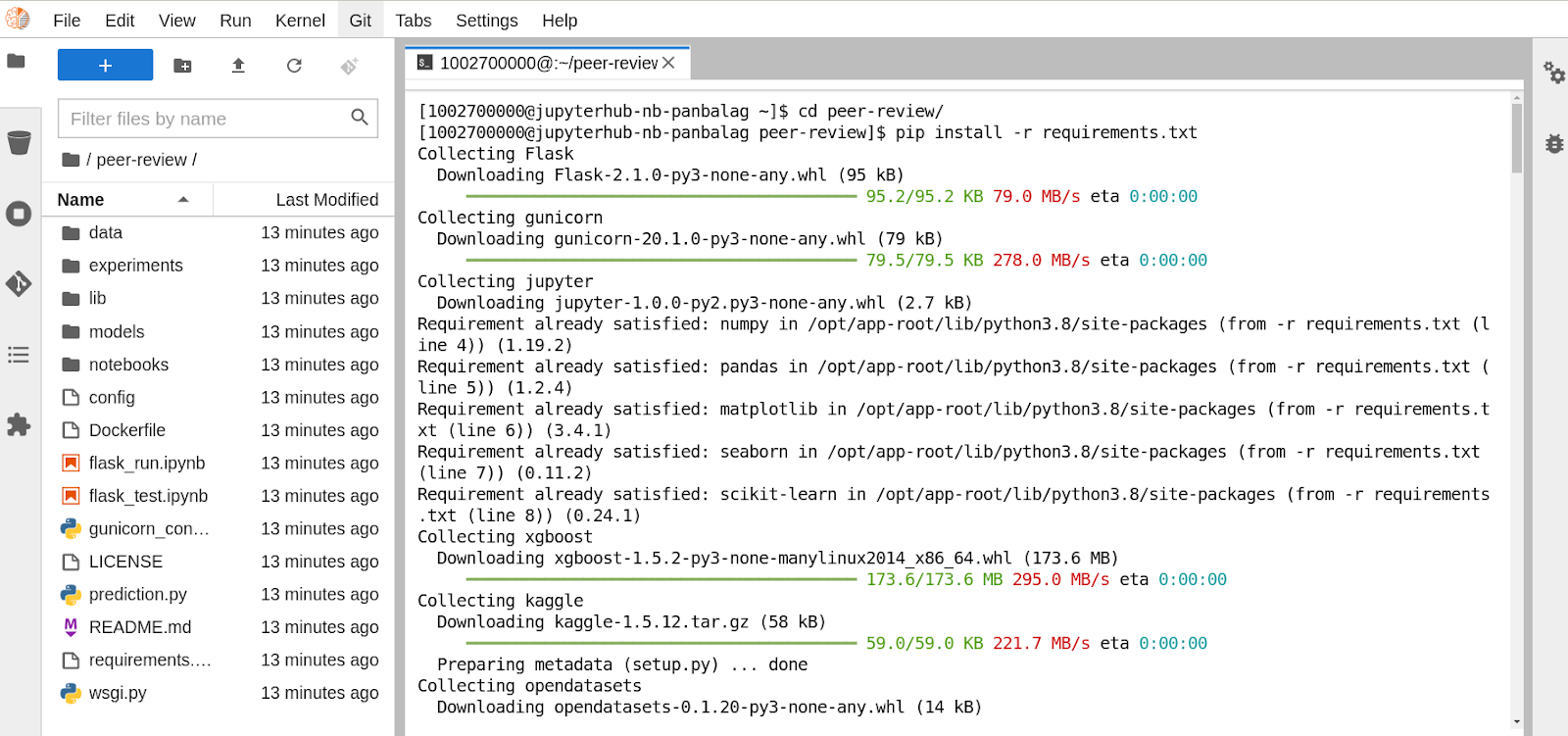Open the Extension Manager puzzle icon
The image size is (1568, 736).
click(x=19, y=425)
